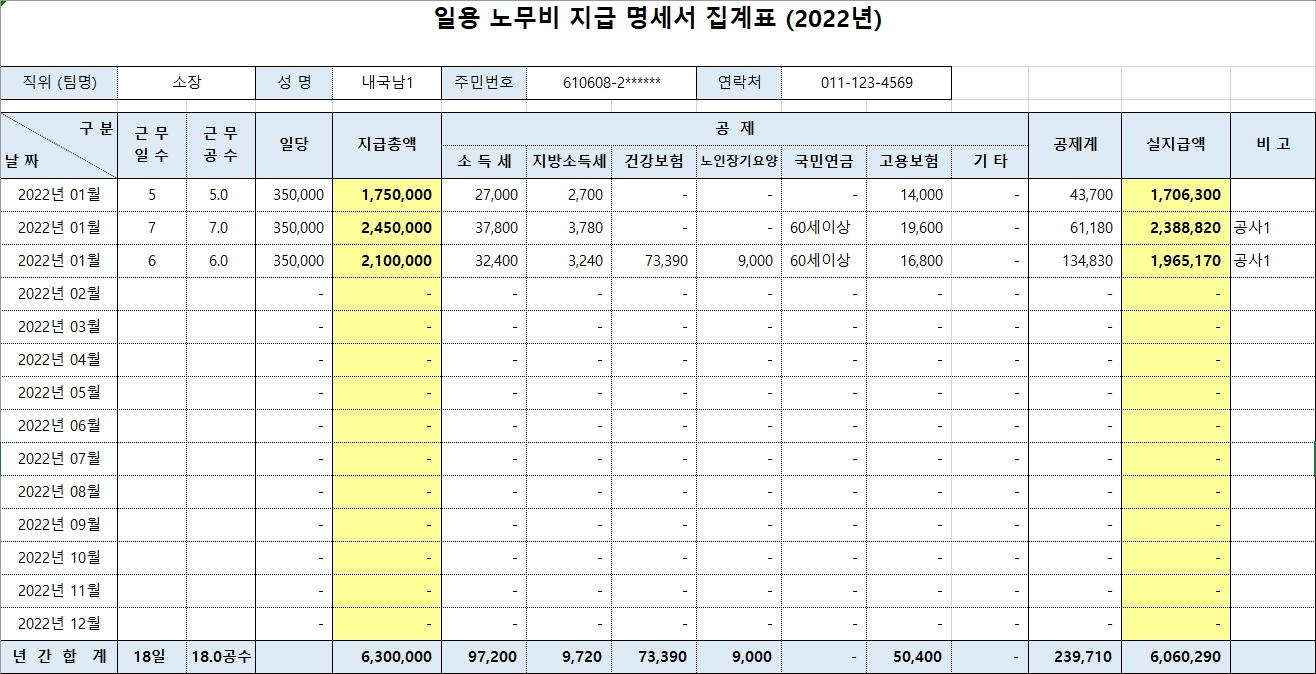The image size is (1316, 674).
Task: Click the 2022년 11월 date cell
Action: click(59, 591)
